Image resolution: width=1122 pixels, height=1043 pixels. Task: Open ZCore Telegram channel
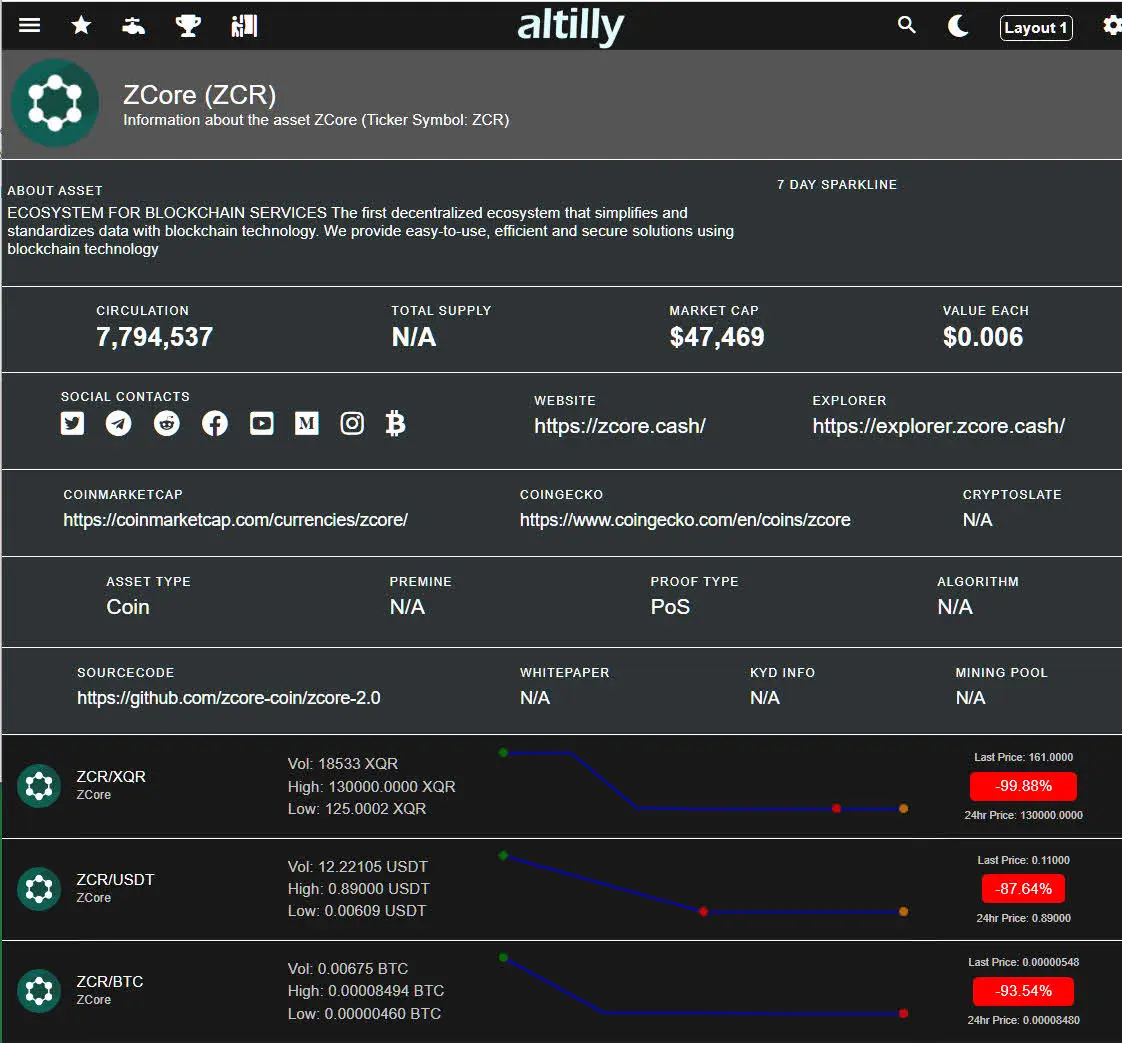(x=119, y=423)
